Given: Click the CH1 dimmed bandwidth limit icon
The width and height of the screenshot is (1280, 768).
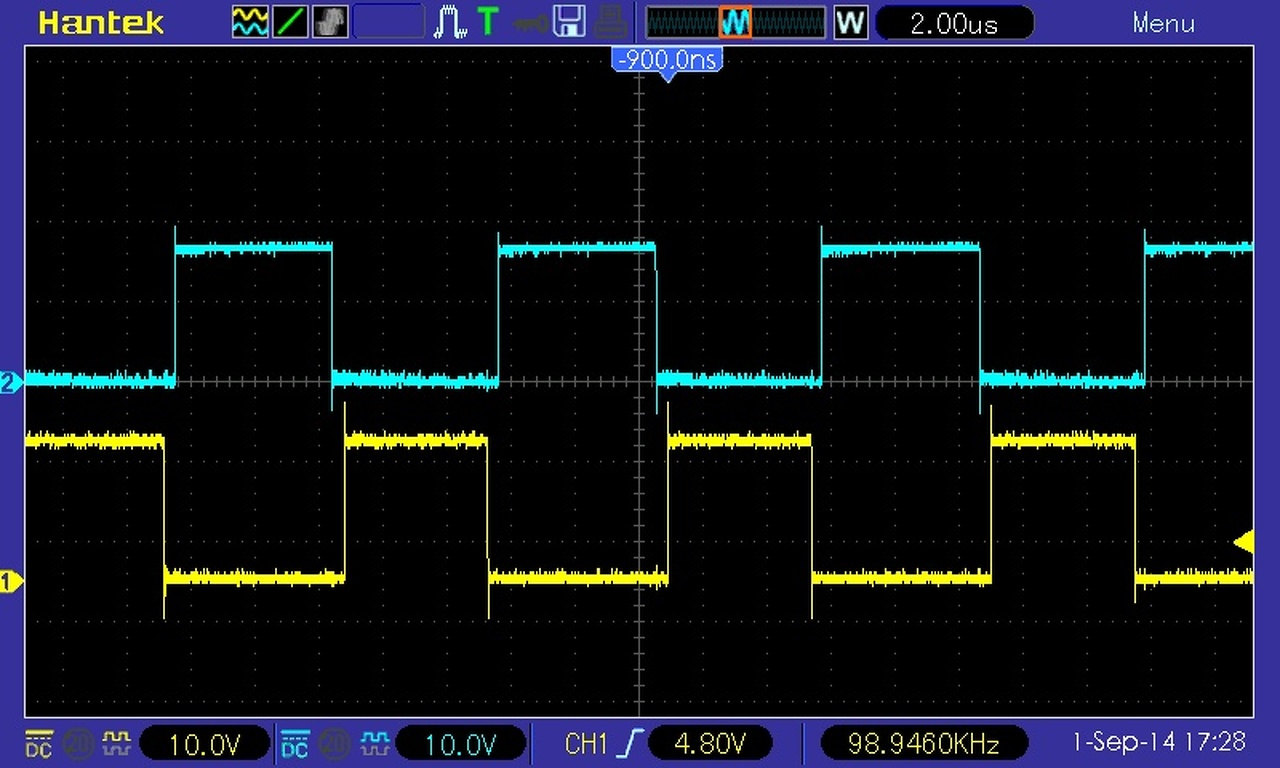Looking at the screenshot, I should tap(77, 743).
